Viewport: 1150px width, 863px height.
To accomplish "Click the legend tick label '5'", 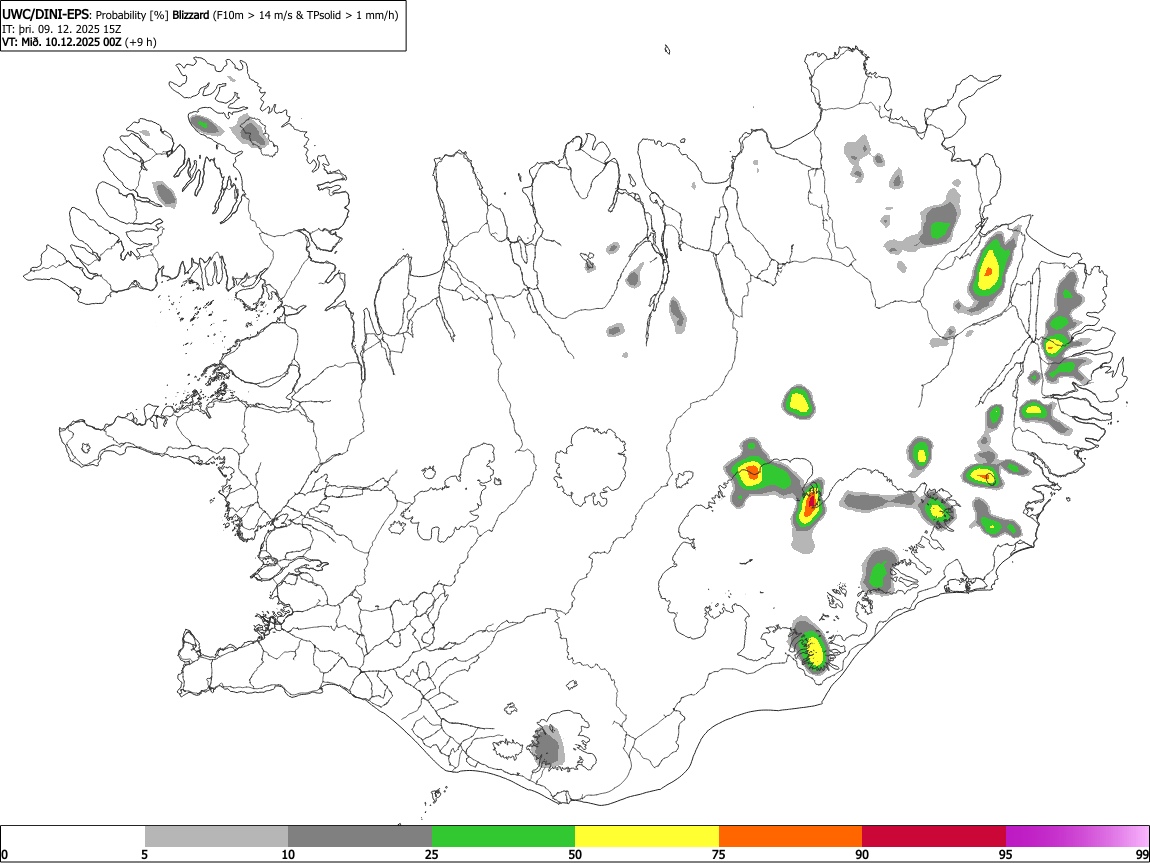I will click(x=145, y=854).
